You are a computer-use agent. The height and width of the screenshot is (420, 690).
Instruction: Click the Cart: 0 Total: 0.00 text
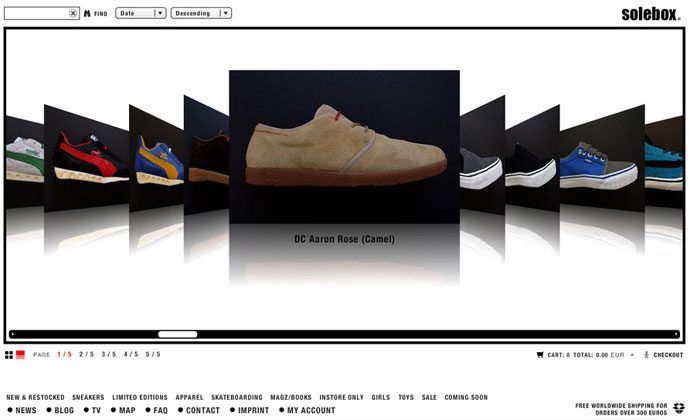[x=578, y=355]
